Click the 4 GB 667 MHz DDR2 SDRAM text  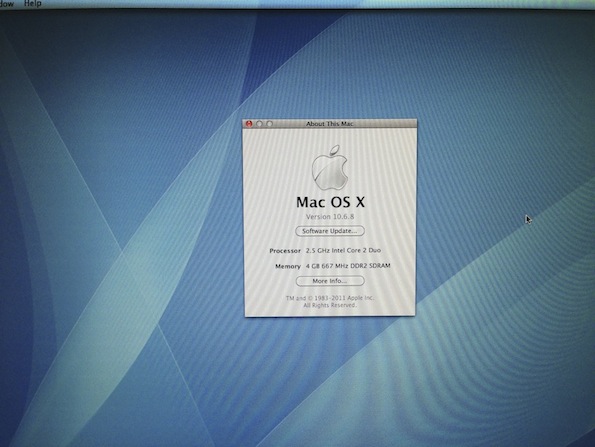click(348, 266)
